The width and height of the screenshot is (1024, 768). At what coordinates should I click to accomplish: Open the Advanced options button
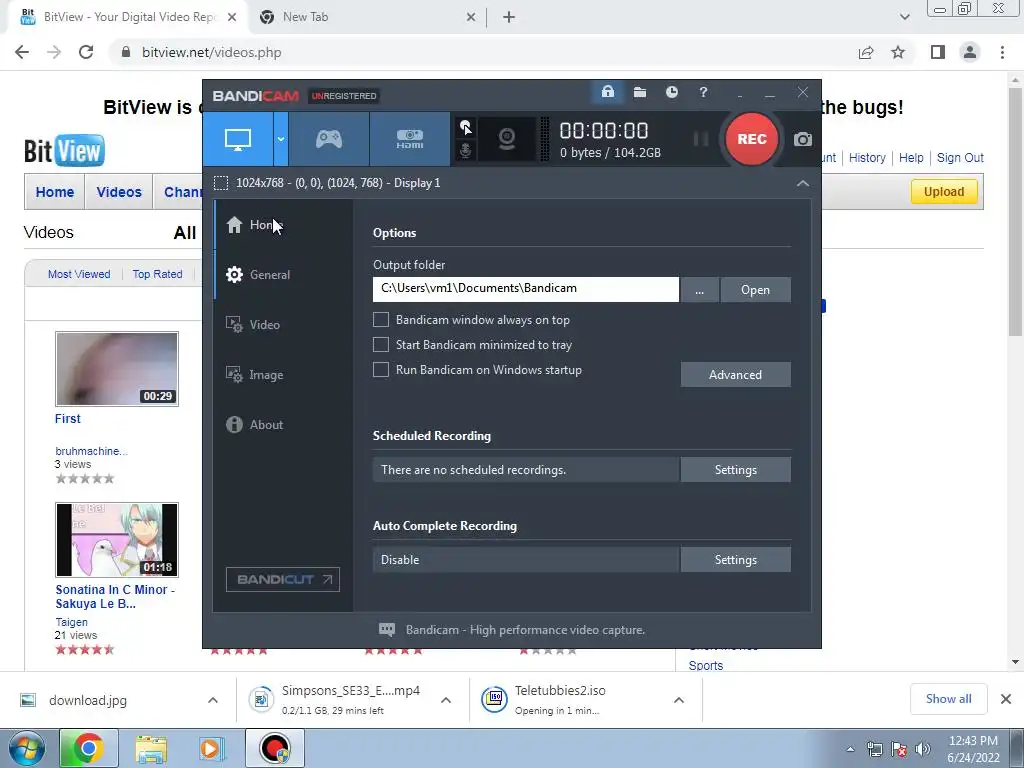[x=735, y=375]
